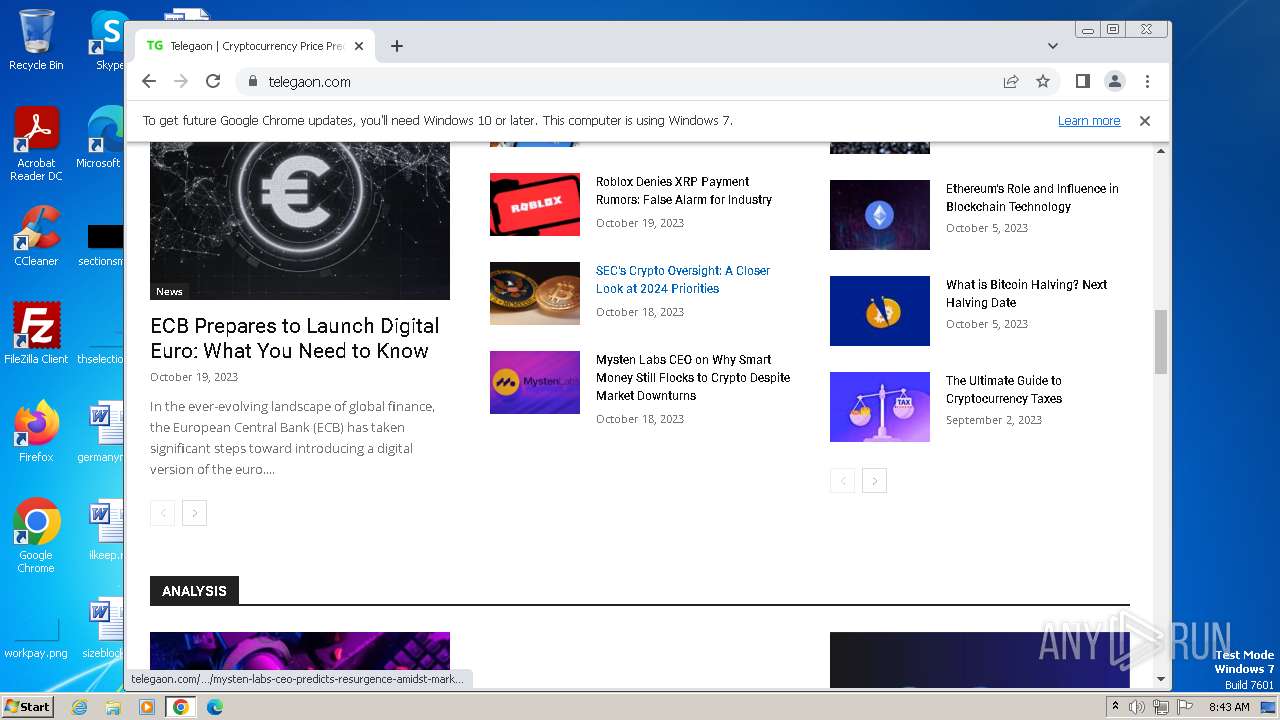Select the ANALYSIS section heading
The width and height of the screenshot is (1280, 720).
tap(194, 591)
